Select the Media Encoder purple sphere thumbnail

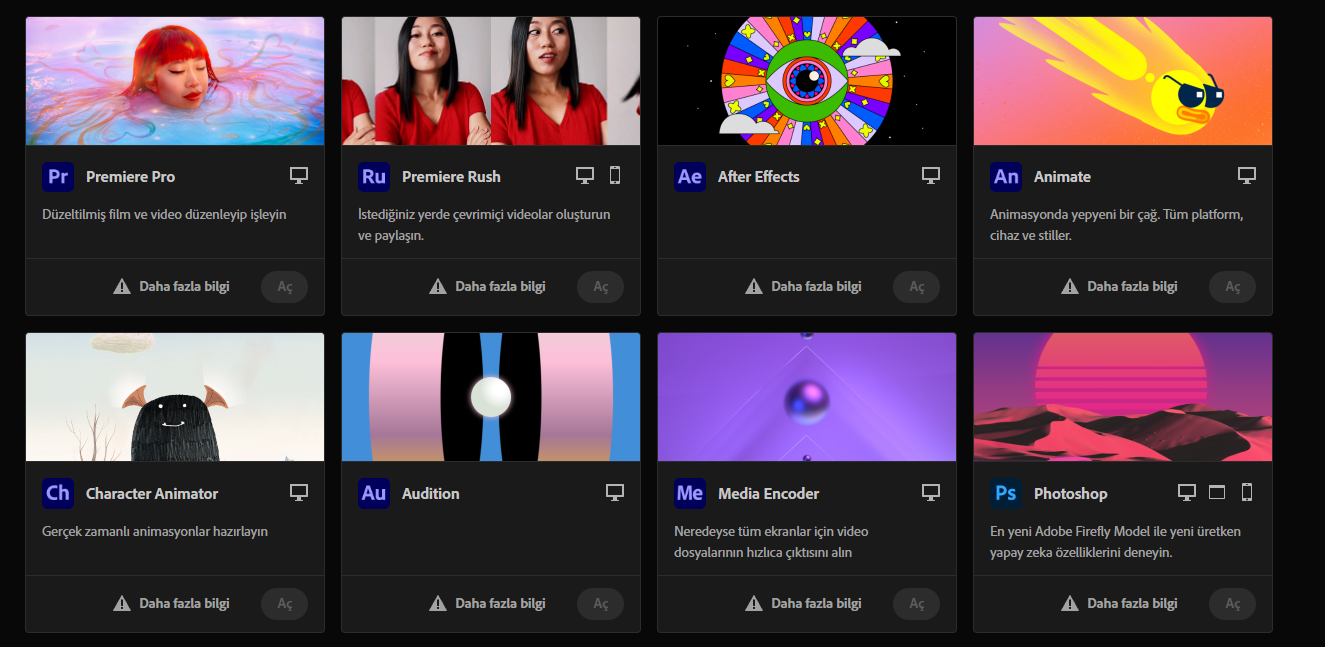pos(807,397)
